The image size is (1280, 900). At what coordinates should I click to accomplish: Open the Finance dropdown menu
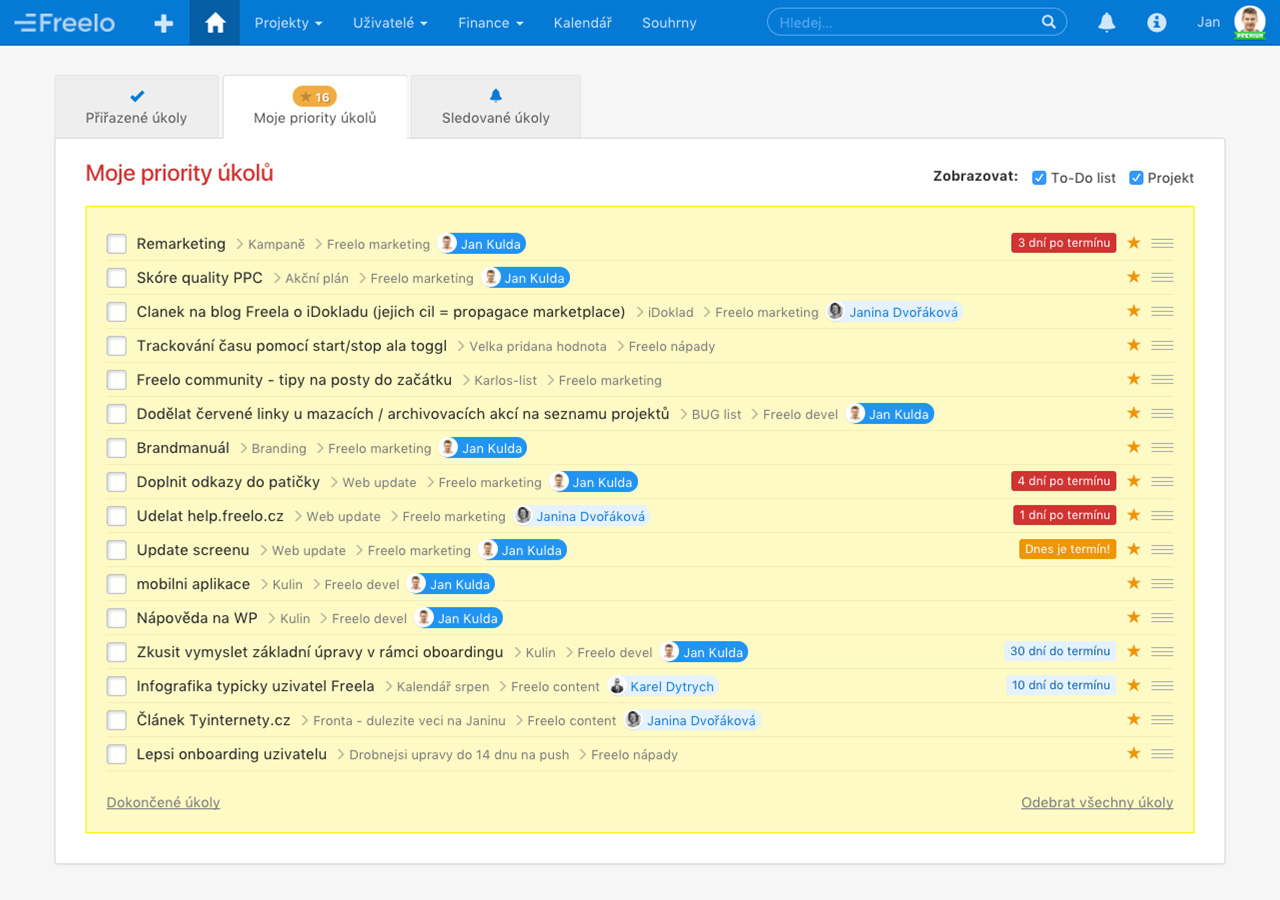pos(490,23)
